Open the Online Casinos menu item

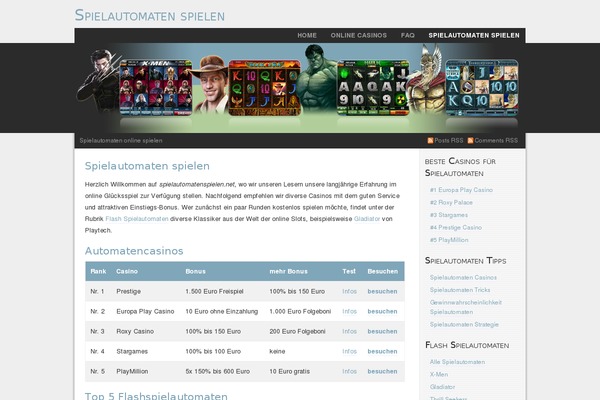click(x=359, y=35)
